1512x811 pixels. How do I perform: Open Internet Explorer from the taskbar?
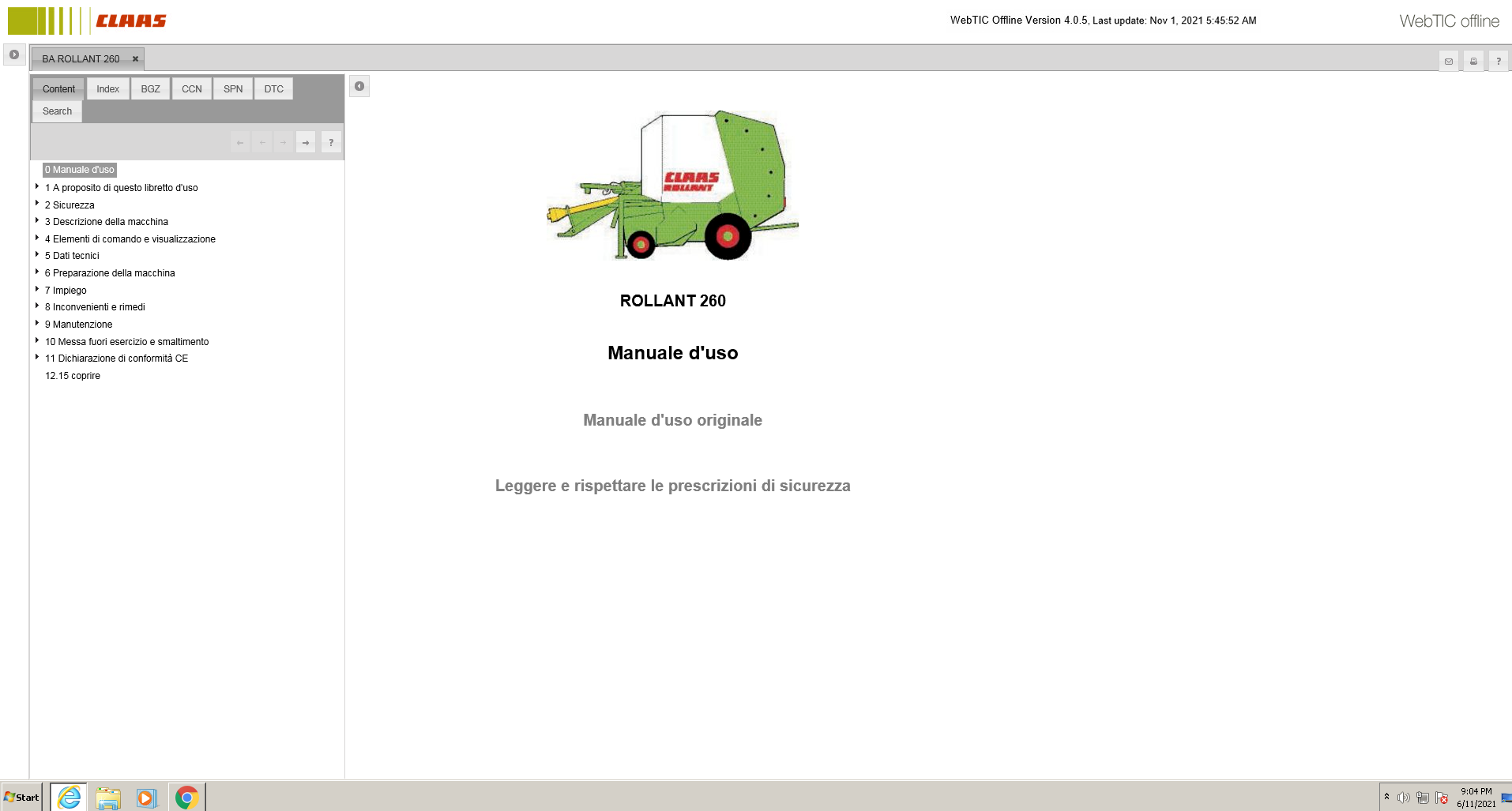click(x=69, y=797)
